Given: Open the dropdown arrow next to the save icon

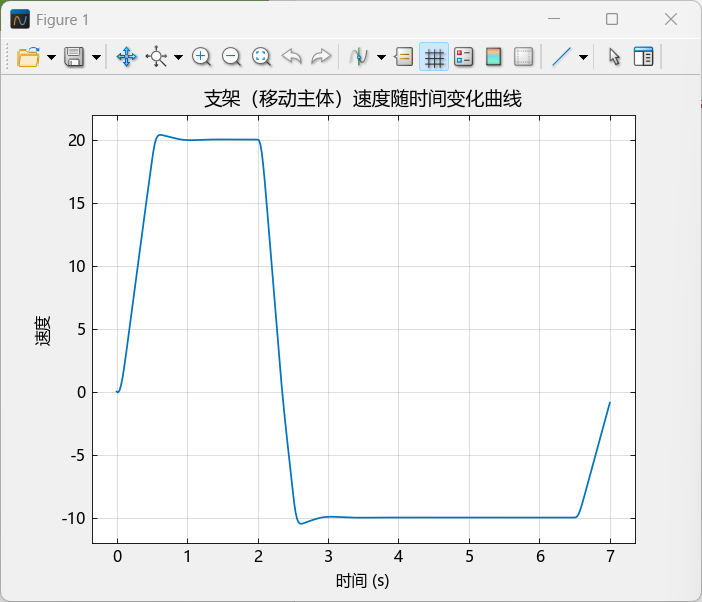Looking at the screenshot, I should (x=96, y=57).
